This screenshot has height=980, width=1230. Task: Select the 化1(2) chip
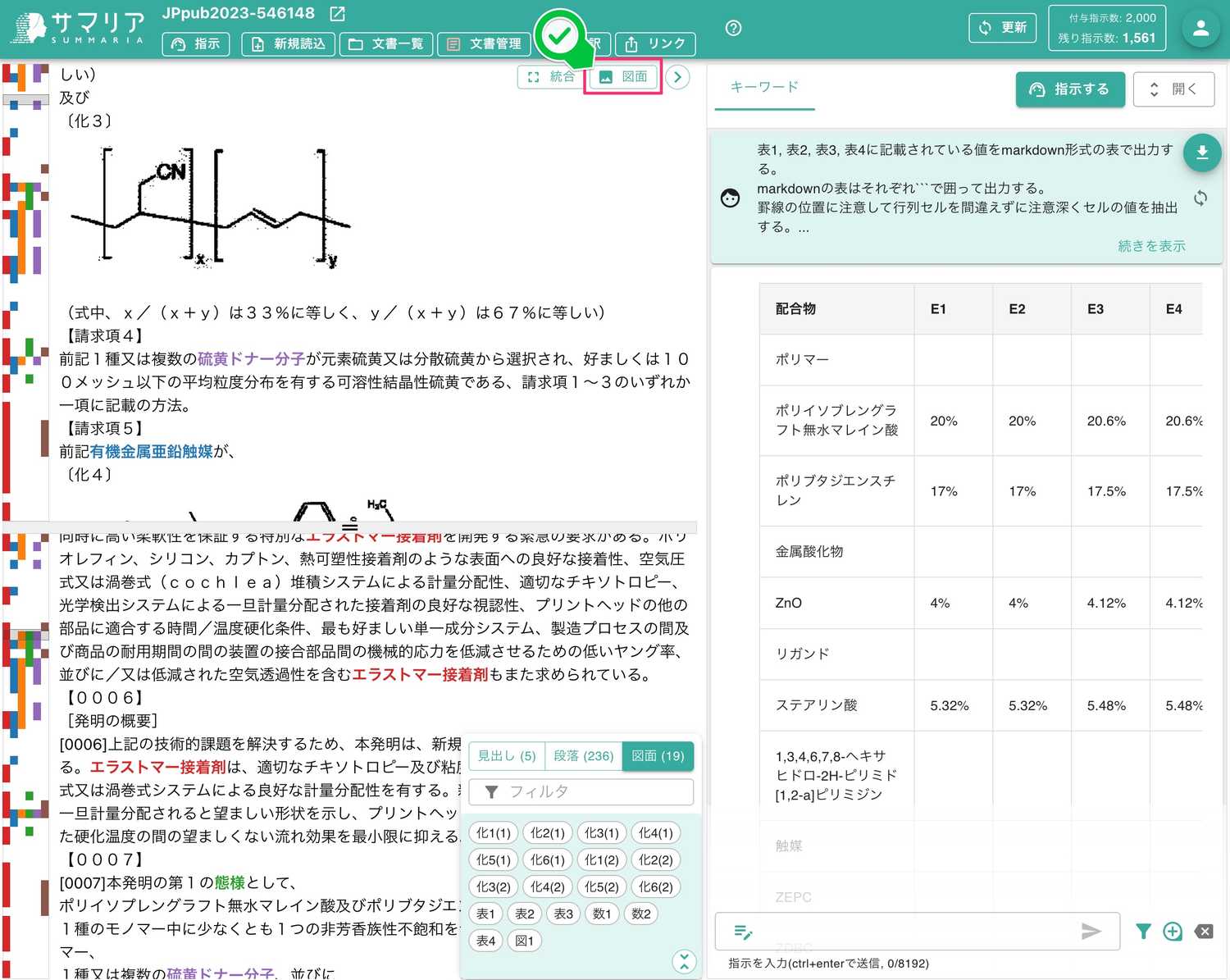point(602,860)
